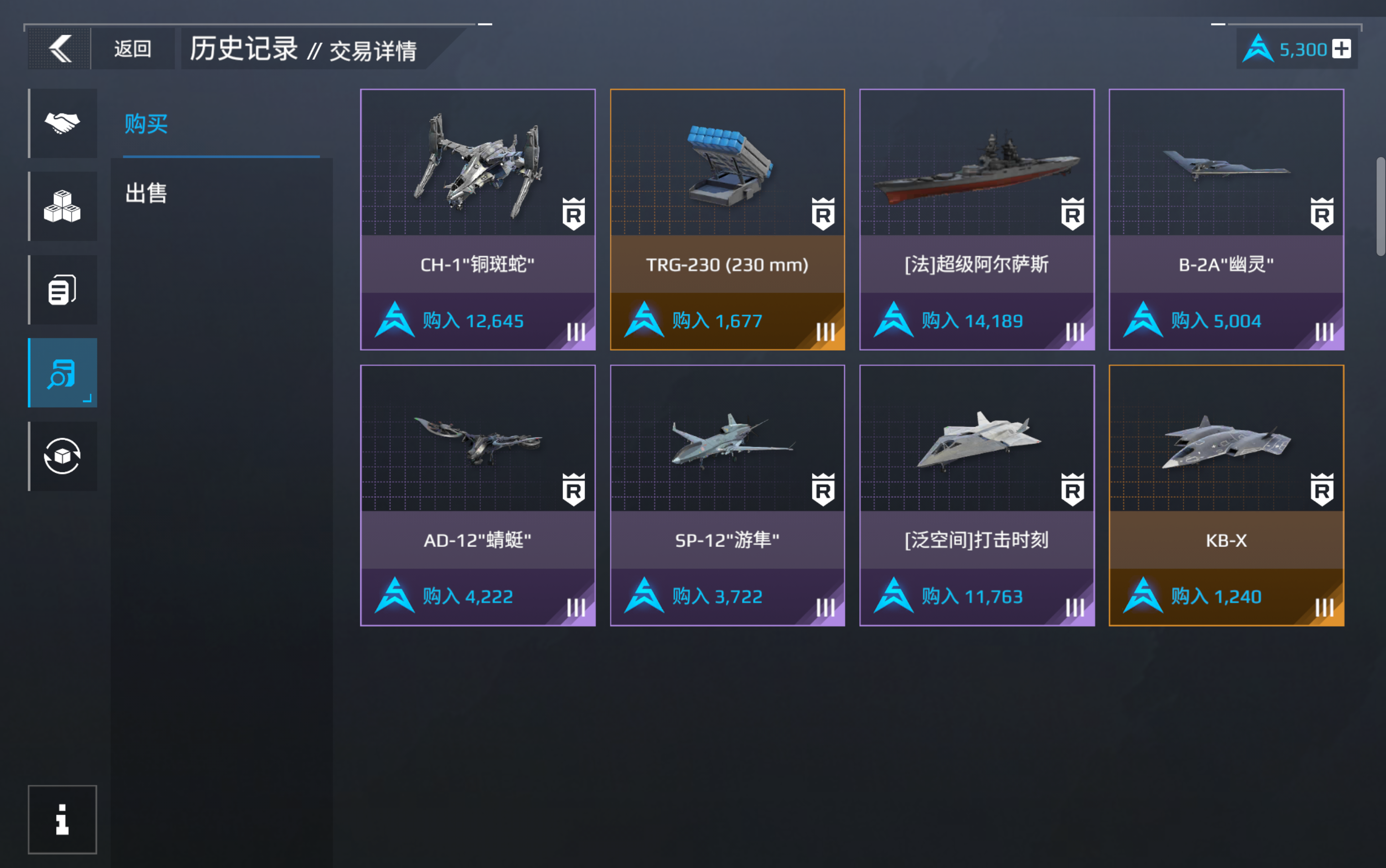Open CH-1 铜斑蛇 transaction card
The image size is (1386, 868).
pos(478,219)
